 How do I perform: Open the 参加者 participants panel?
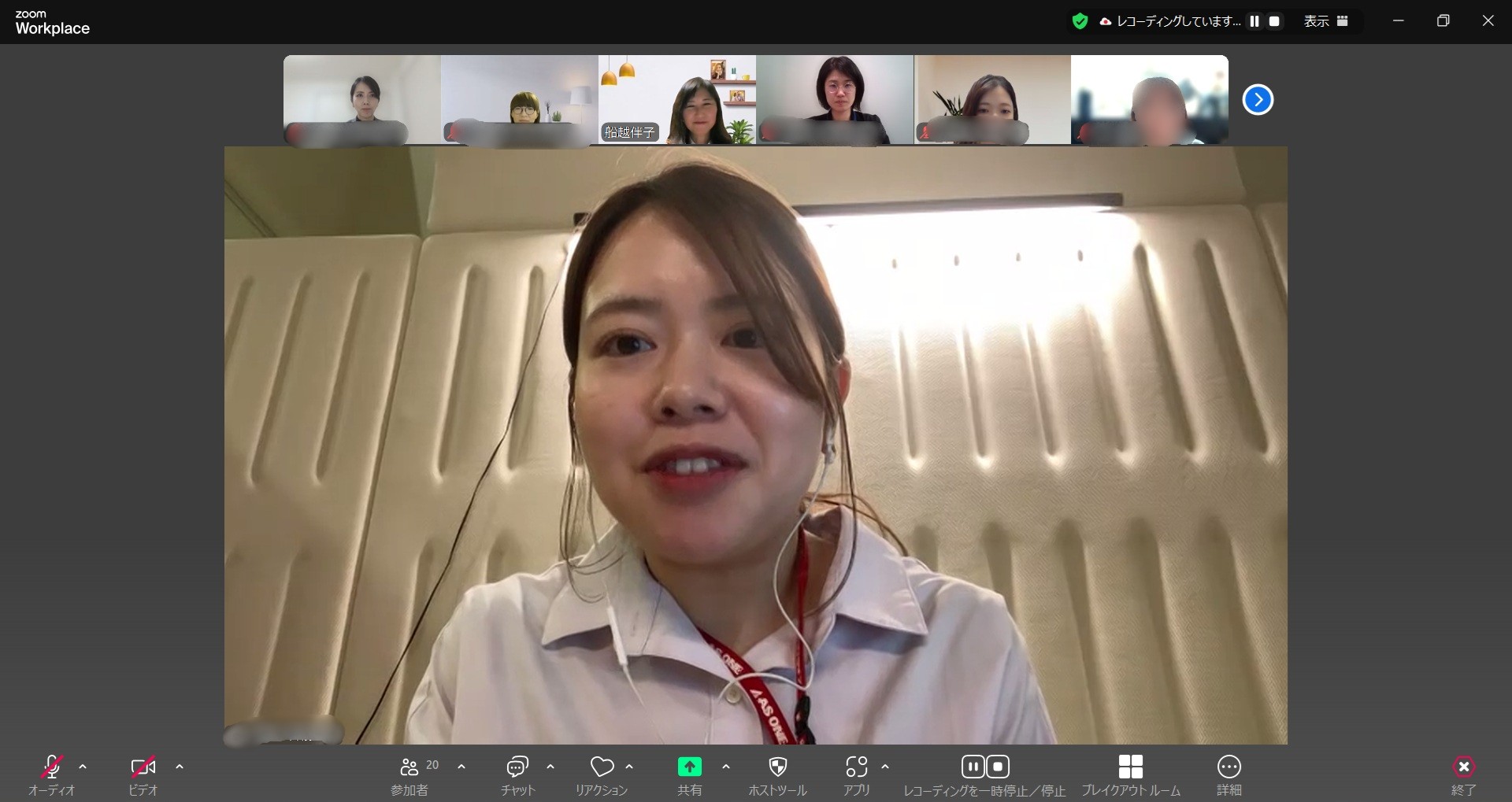click(409, 767)
